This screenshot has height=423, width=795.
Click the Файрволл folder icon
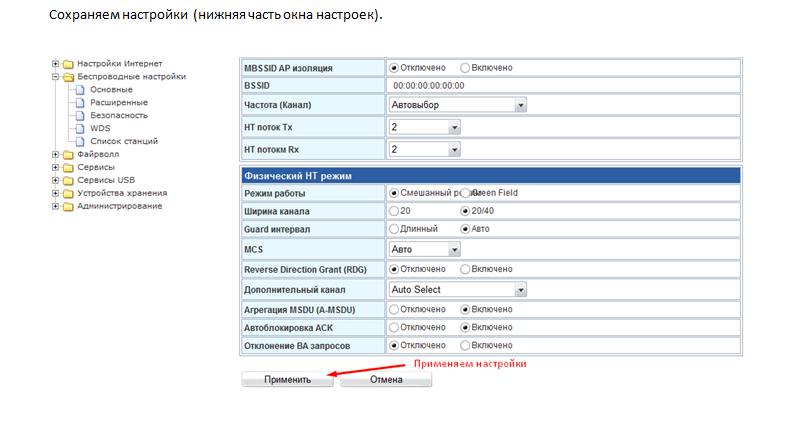[67, 155]
